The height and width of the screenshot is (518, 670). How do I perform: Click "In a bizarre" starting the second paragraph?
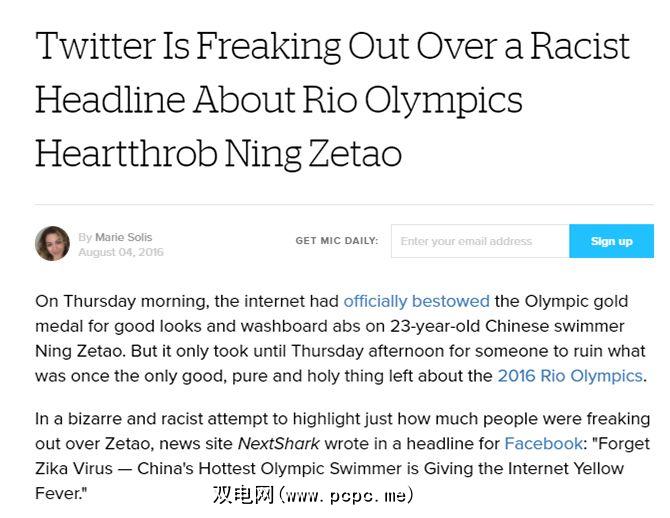78,418
